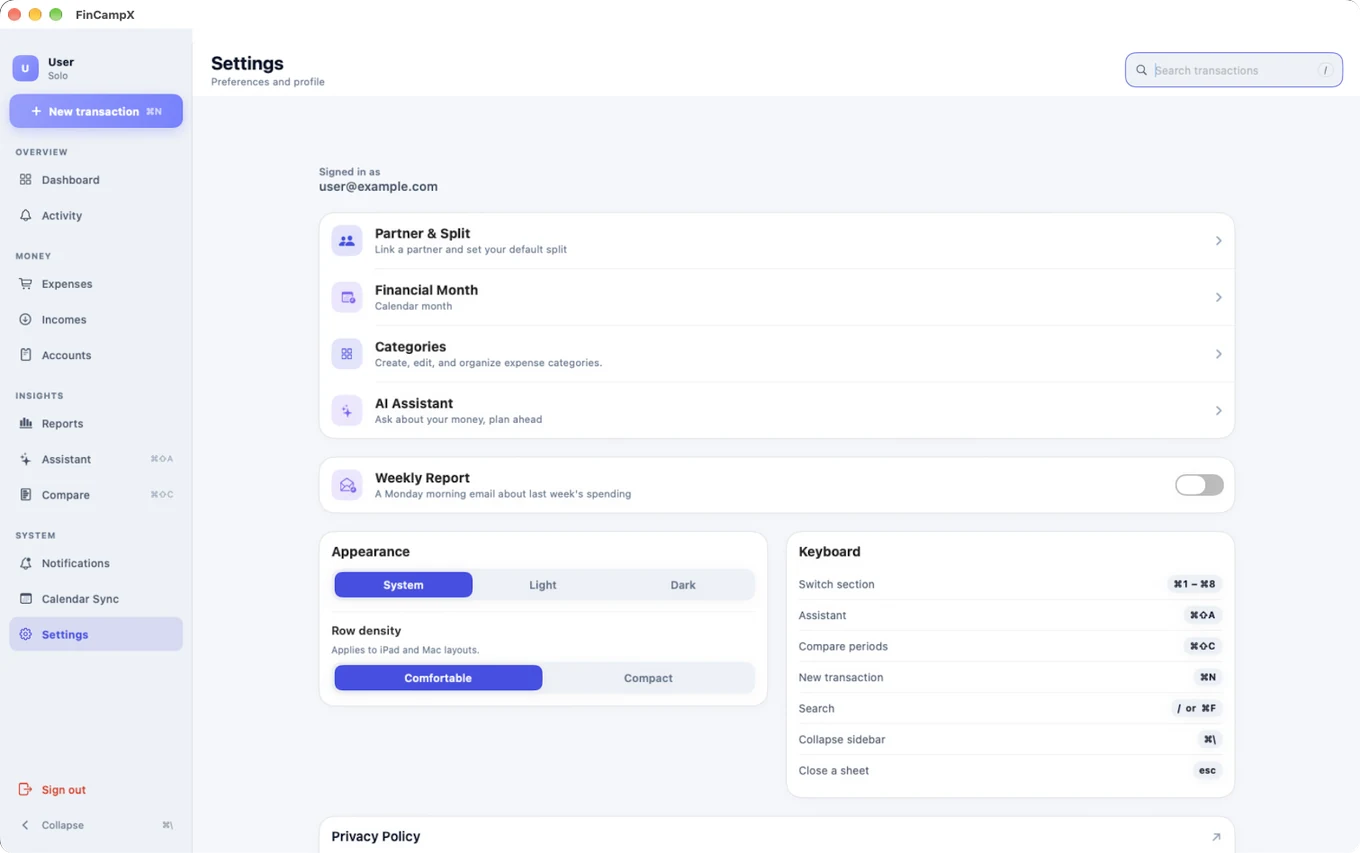
Task: Click the Incomes icon in sidebar
Action: pyautogui.click(x=26, y=320)
